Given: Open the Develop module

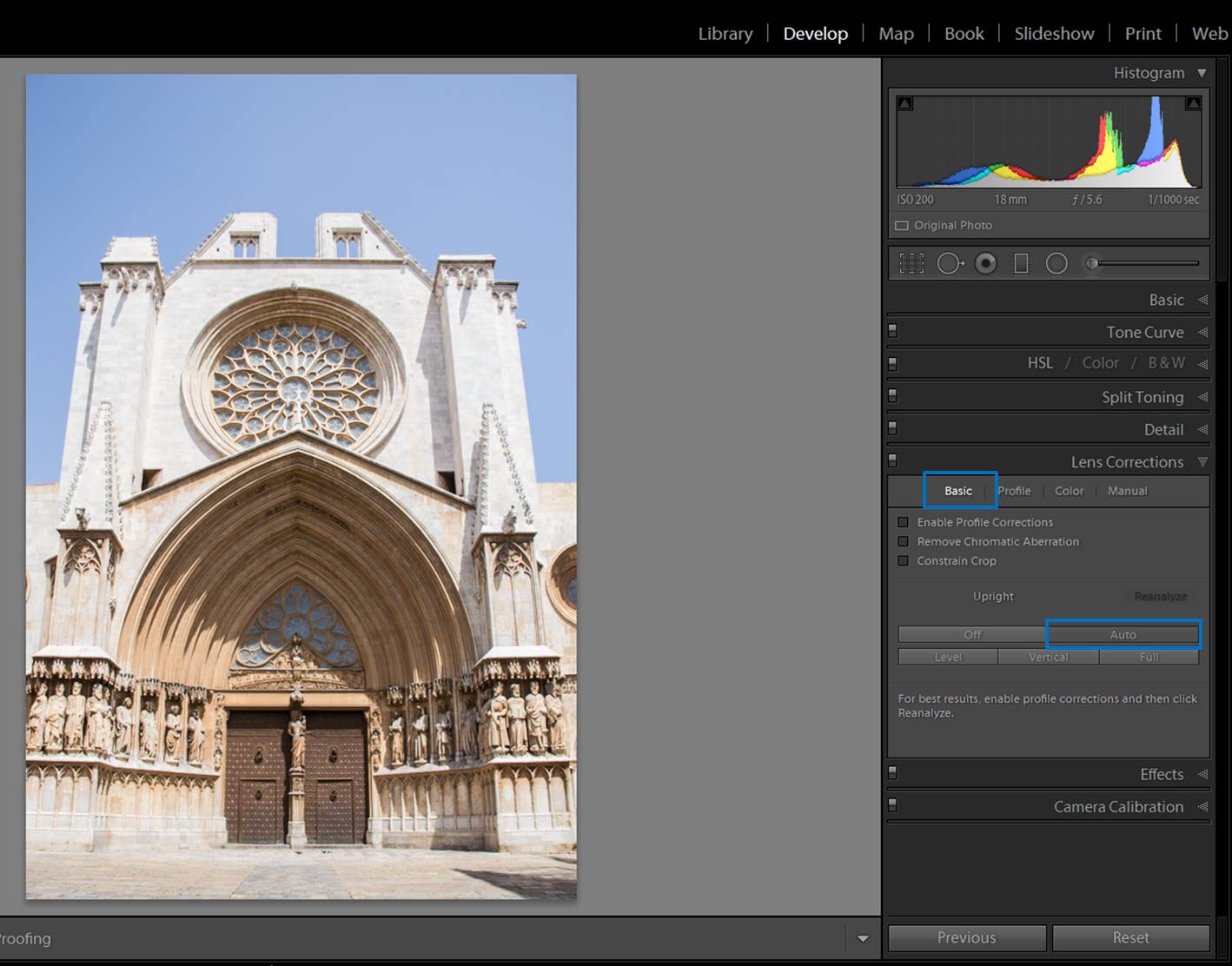Looking at the screenshot, I should (x=815, y=34).
